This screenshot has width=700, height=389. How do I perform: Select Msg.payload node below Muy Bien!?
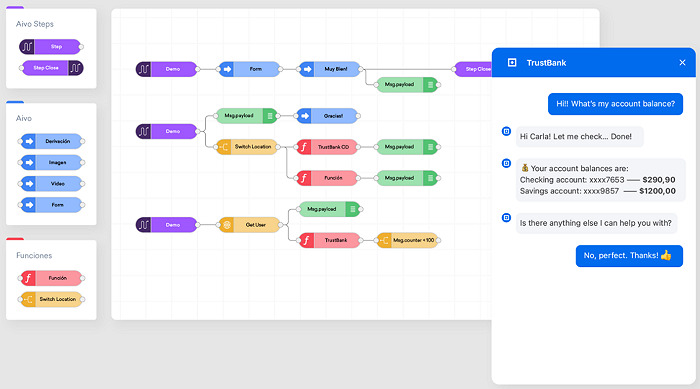pyautogui.click(x=407, y=84)
